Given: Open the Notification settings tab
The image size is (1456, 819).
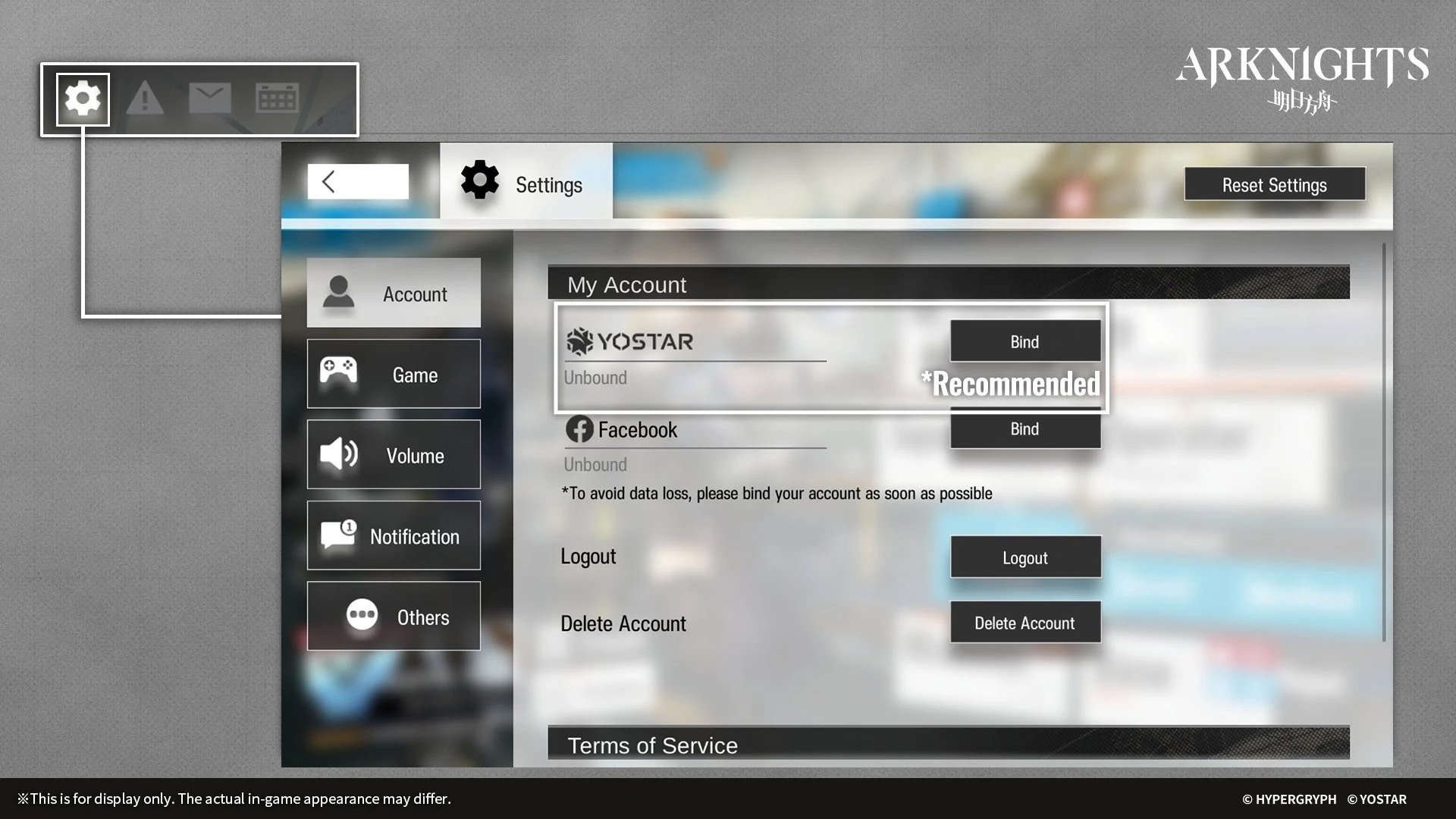Looking at the screenshot, I should [x=394, y=535].
